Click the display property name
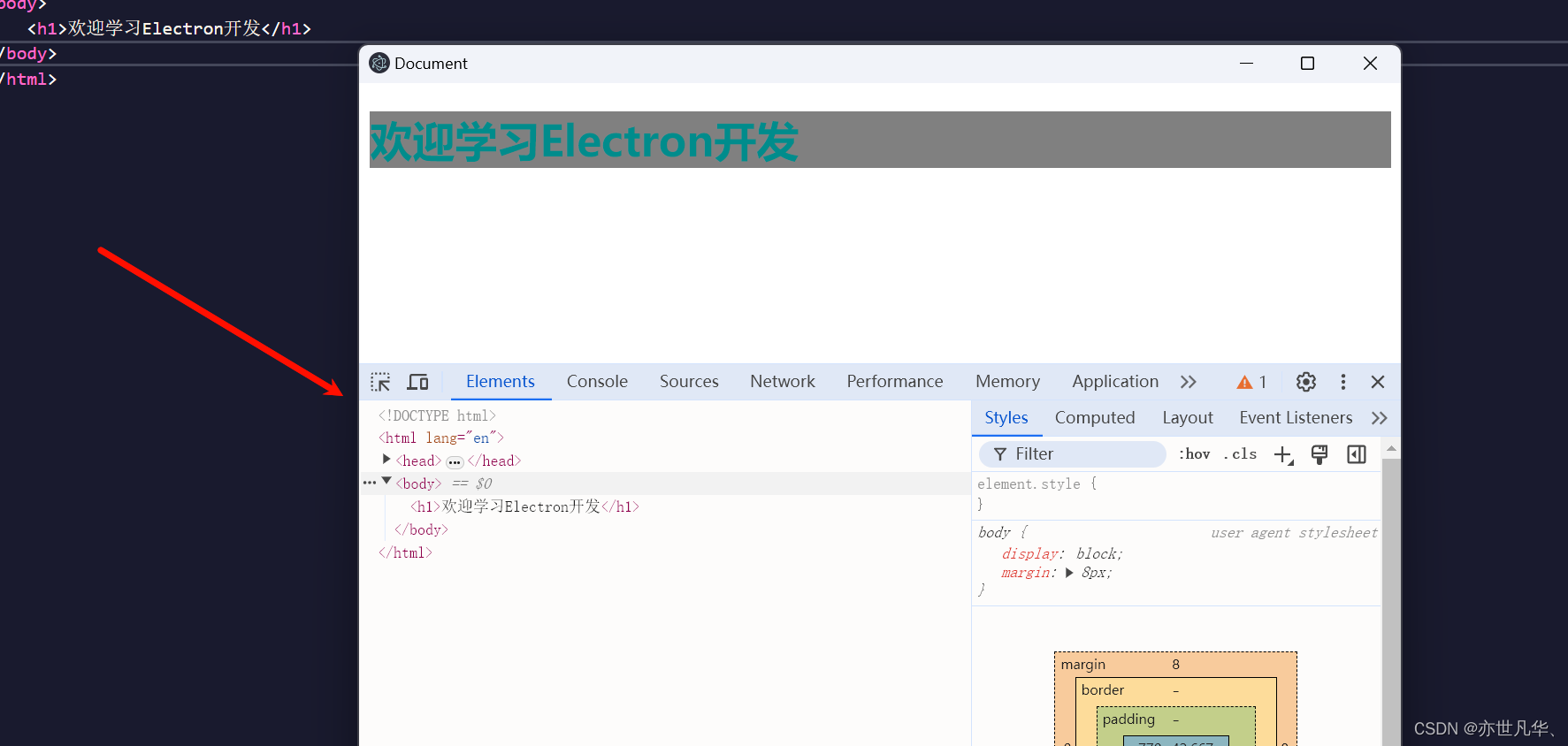 (x=1029, y=553)
